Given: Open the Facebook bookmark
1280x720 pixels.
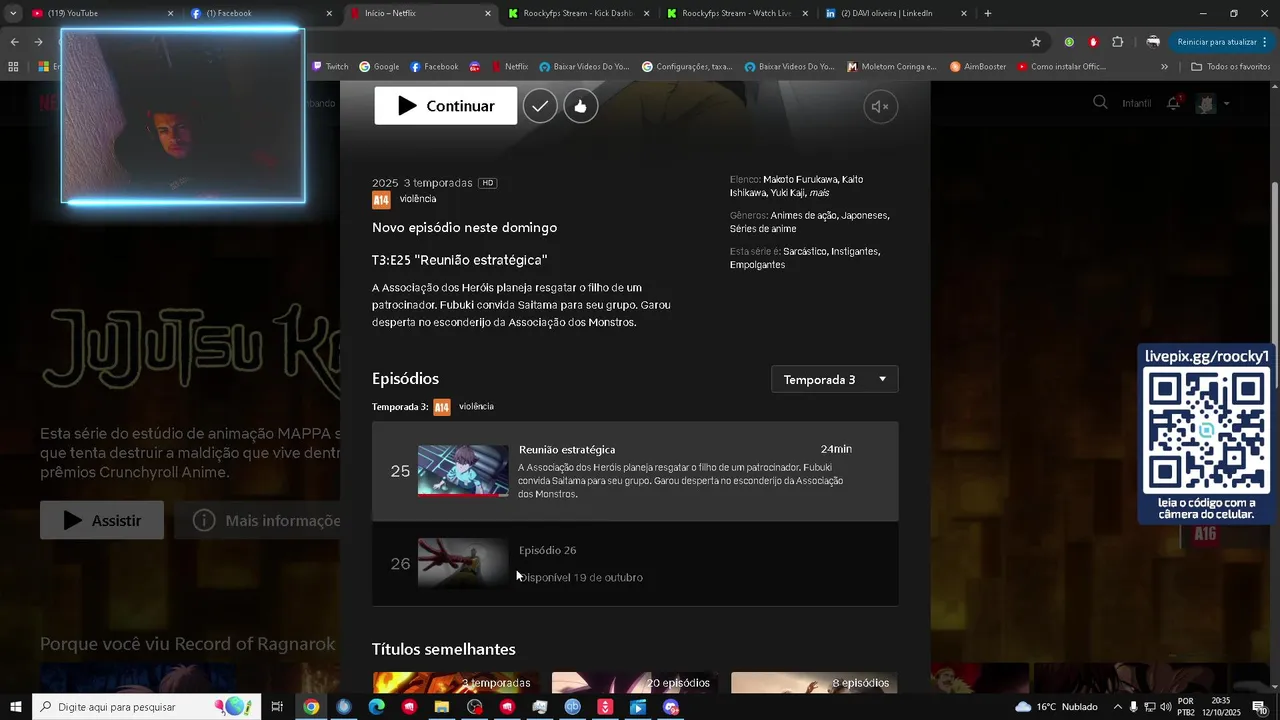Looking at the screenshot, I should [x=434, y=67].
